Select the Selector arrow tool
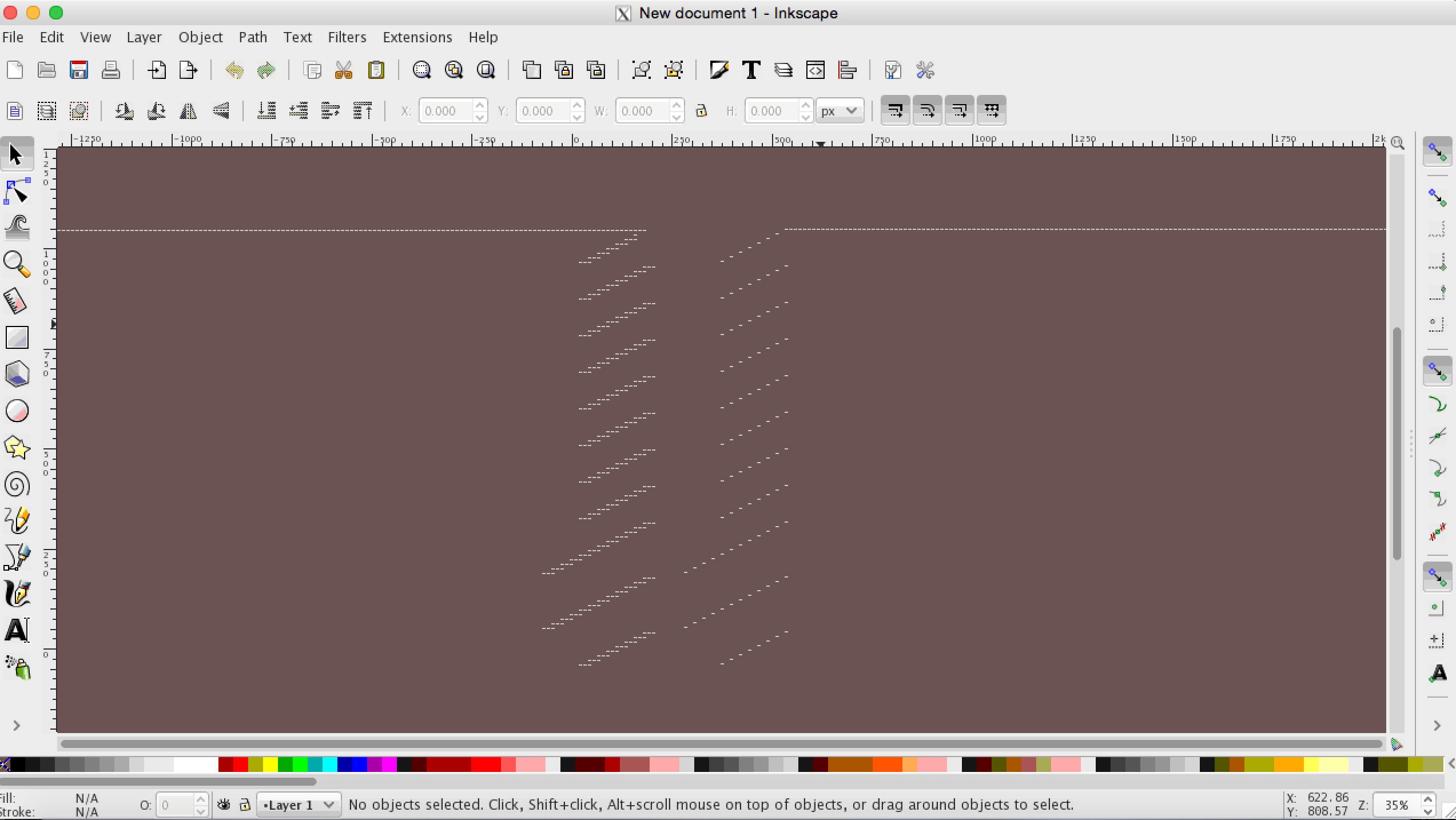 pos(17,154)
